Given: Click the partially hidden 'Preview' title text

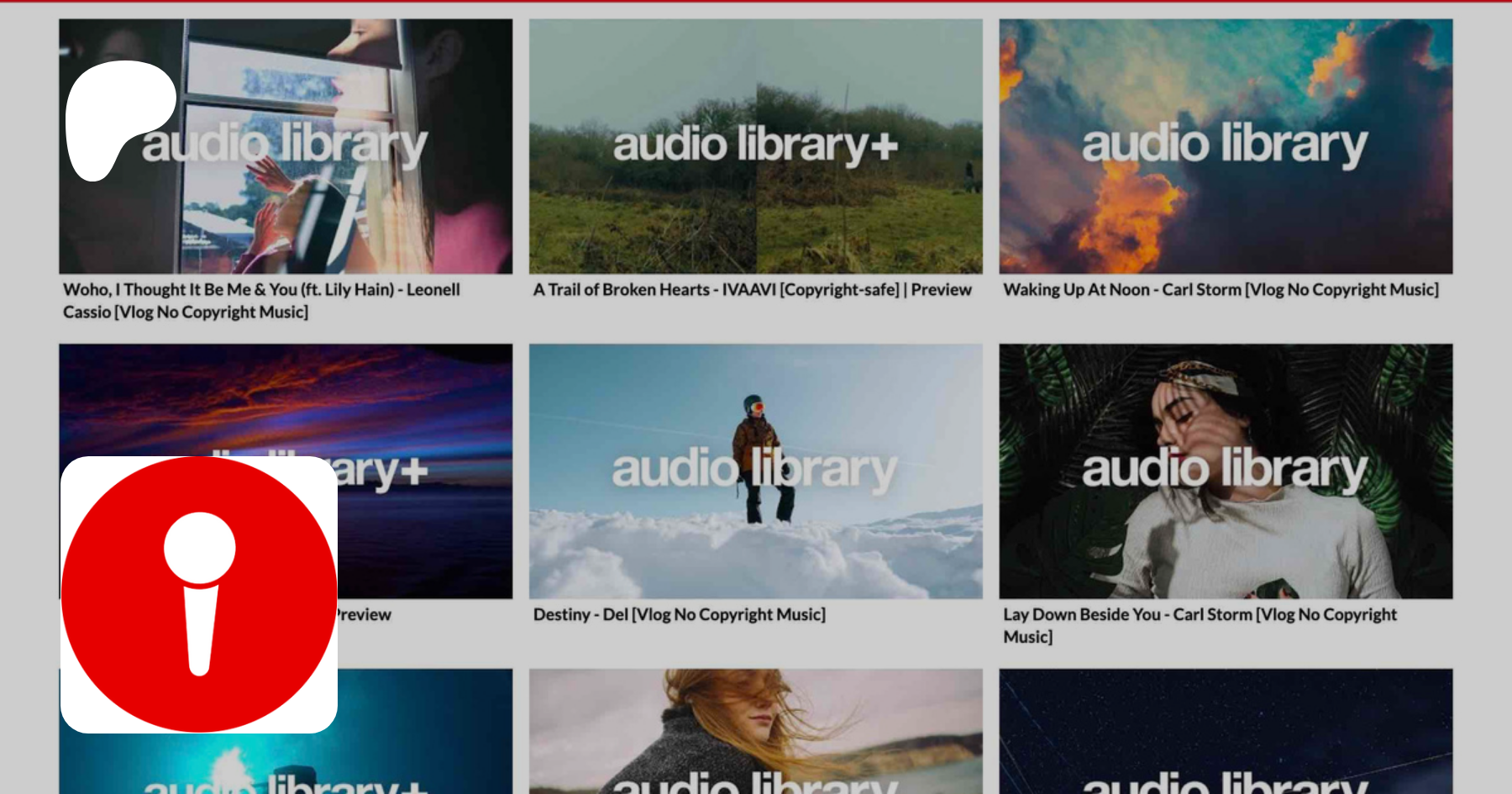Looking at the screenshot, I should click(x=365, y=615).
